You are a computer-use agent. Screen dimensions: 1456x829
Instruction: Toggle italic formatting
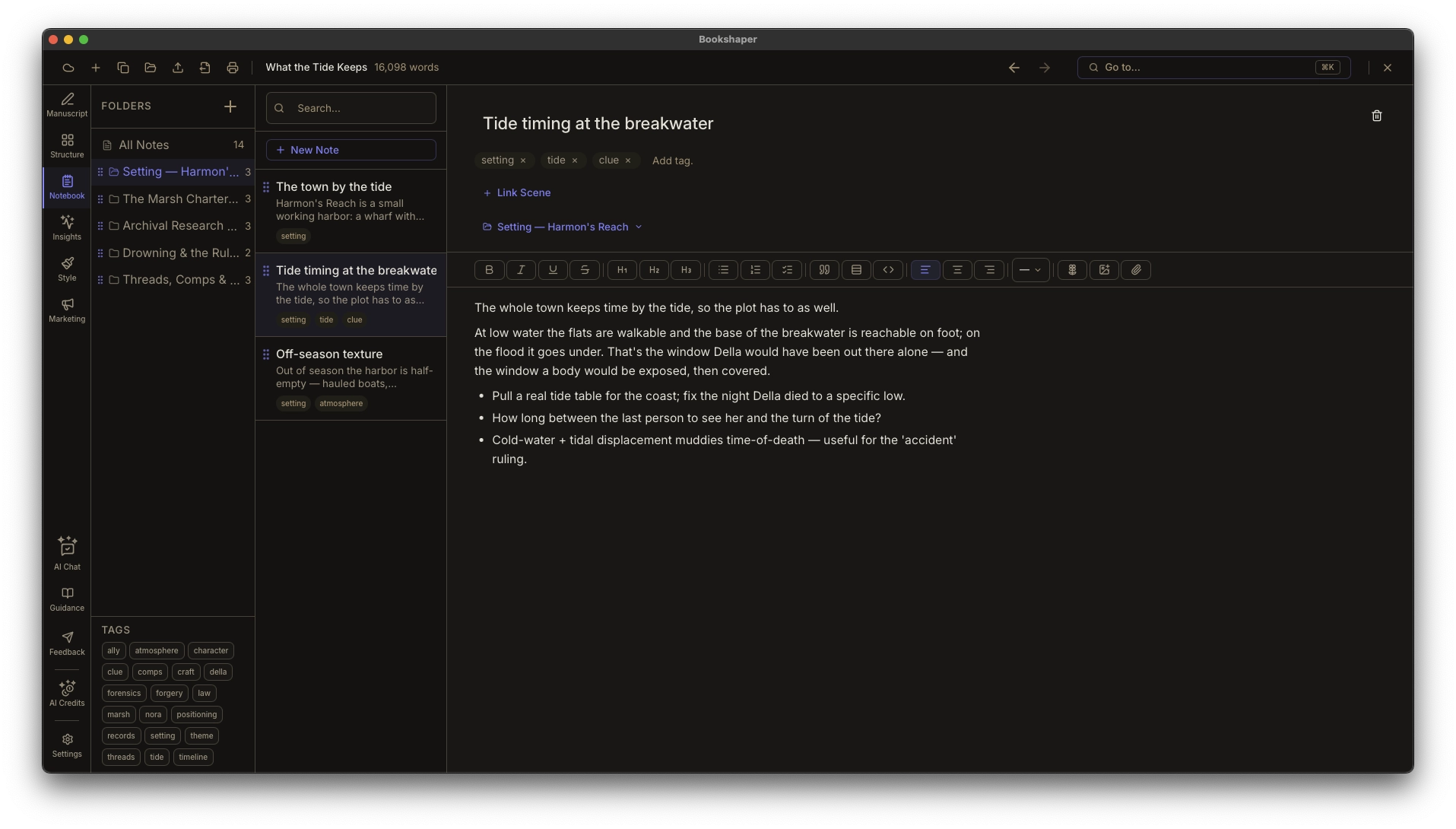click(x=521, y=270)
